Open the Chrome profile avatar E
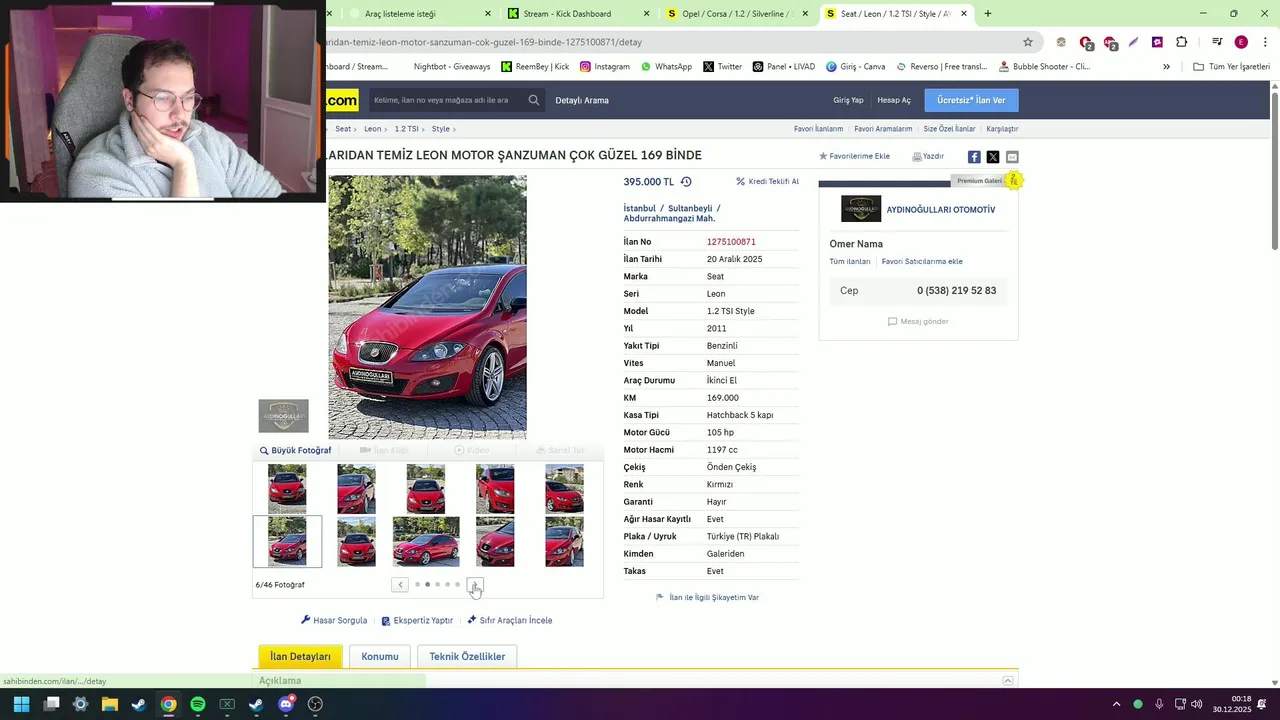The width and height of the screenshot is (1280, 720). pyautogui.click(x=1241, y=42)
